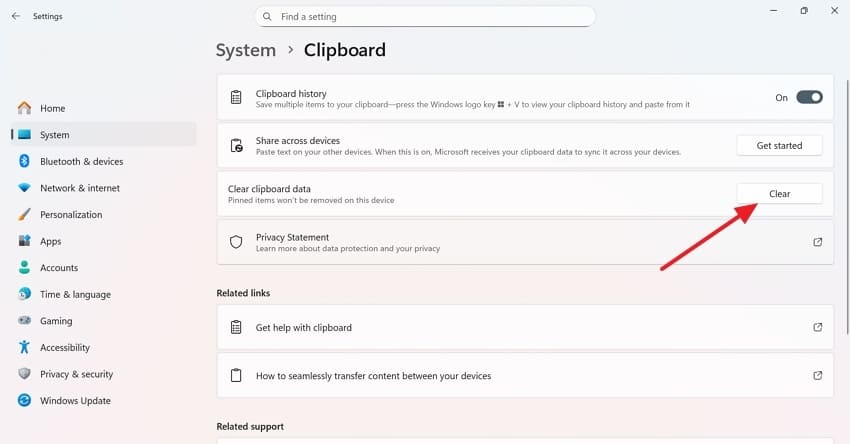Screen dimensions: 850x444
Task: Click the back arrow icon in Settings
Action: tap(16, 16)
